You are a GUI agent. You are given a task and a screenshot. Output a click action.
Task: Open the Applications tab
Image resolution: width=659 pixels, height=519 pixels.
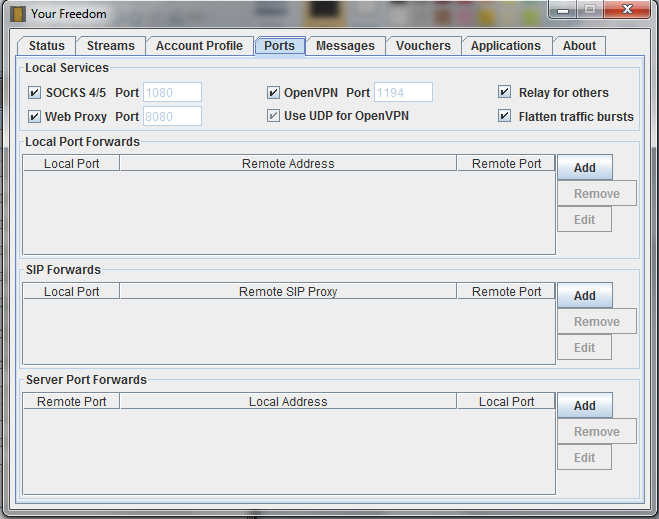click(x=506, y=45)
